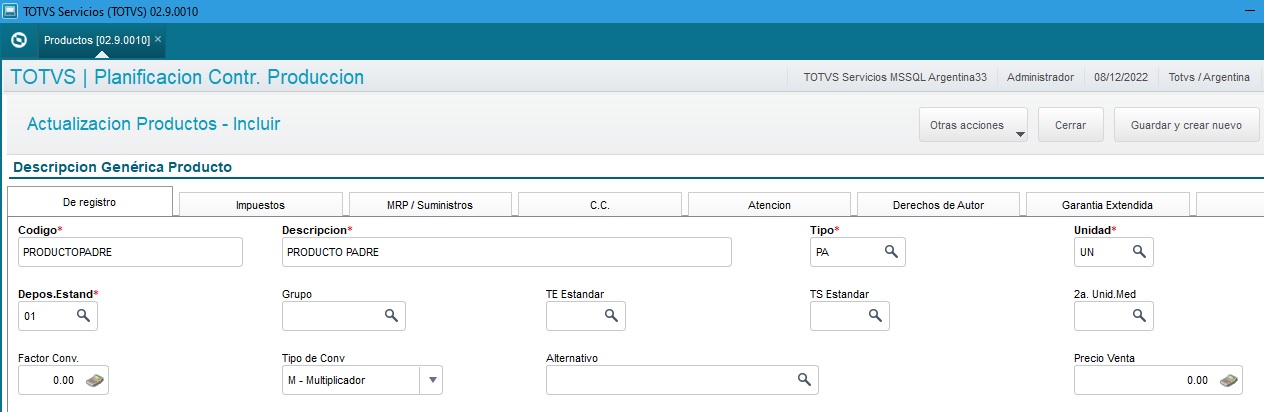The width and height of the screenshot is (1264, 412).
Task: Open calculator icon in Factor Conv. field
Action: (x=94, y=380)
